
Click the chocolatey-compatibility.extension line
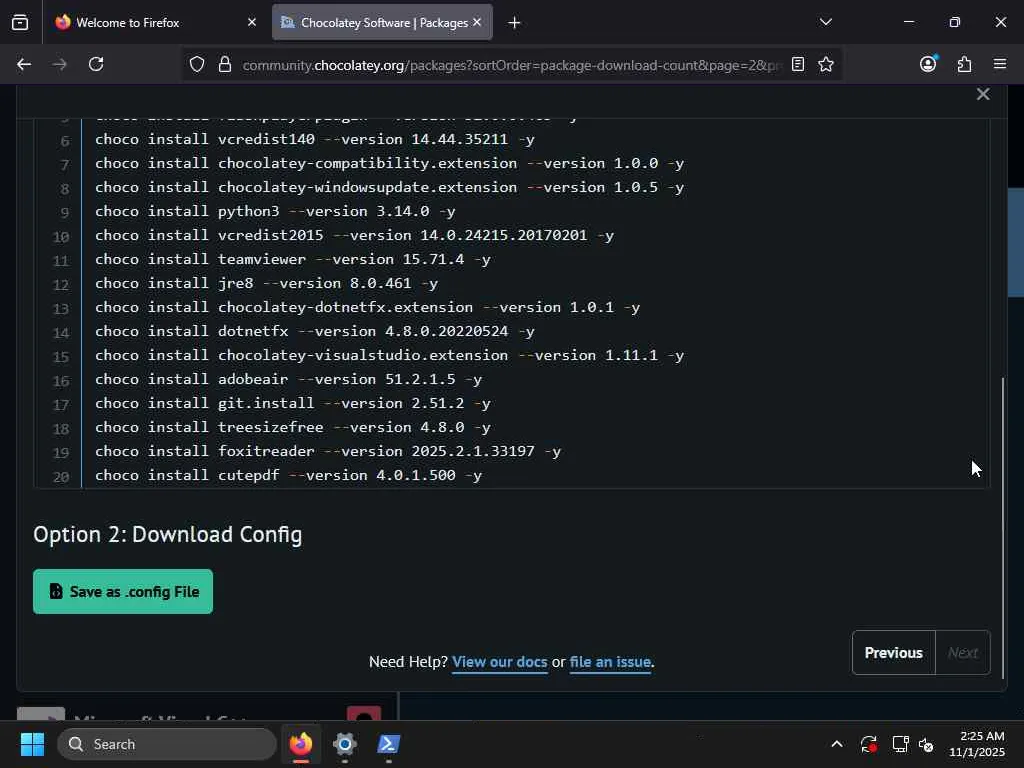tap(389, 163)
